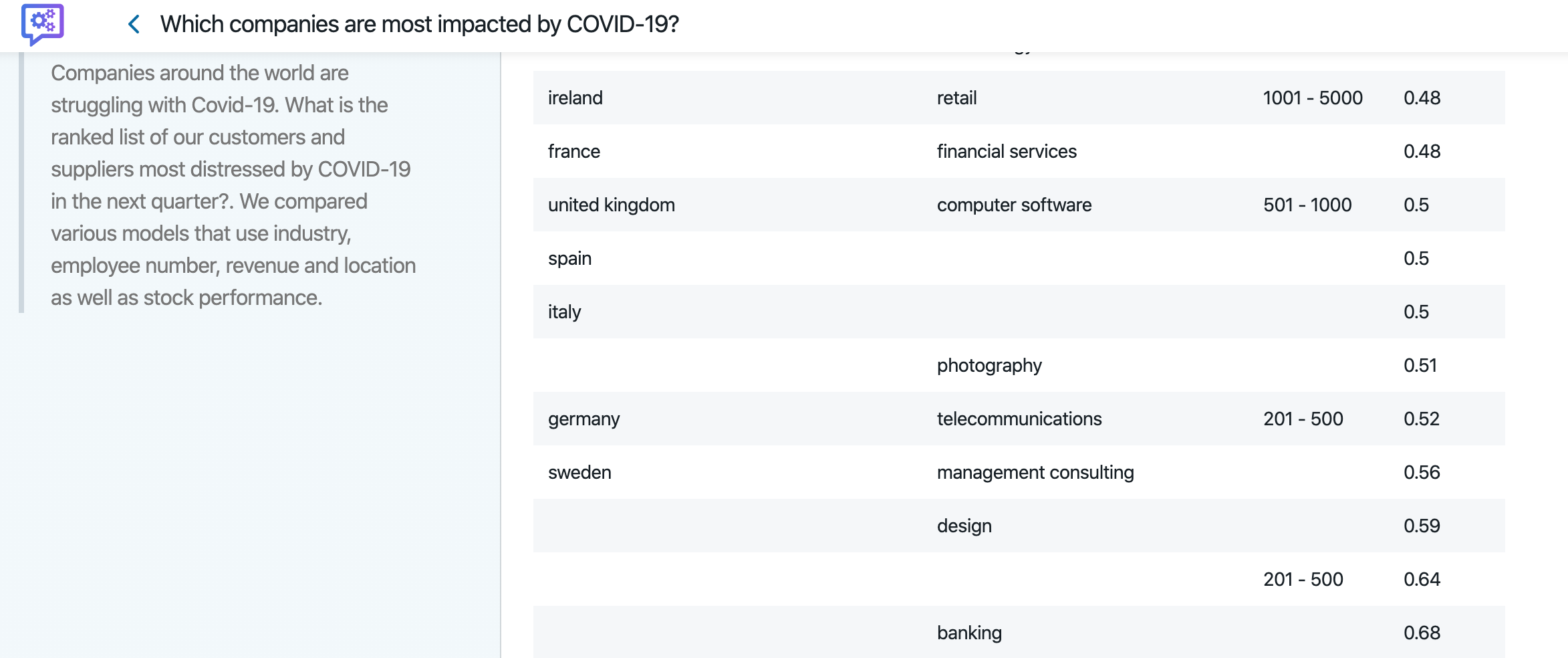
Task: Click the financial services cell
Action: click(x=1006, y=152)
